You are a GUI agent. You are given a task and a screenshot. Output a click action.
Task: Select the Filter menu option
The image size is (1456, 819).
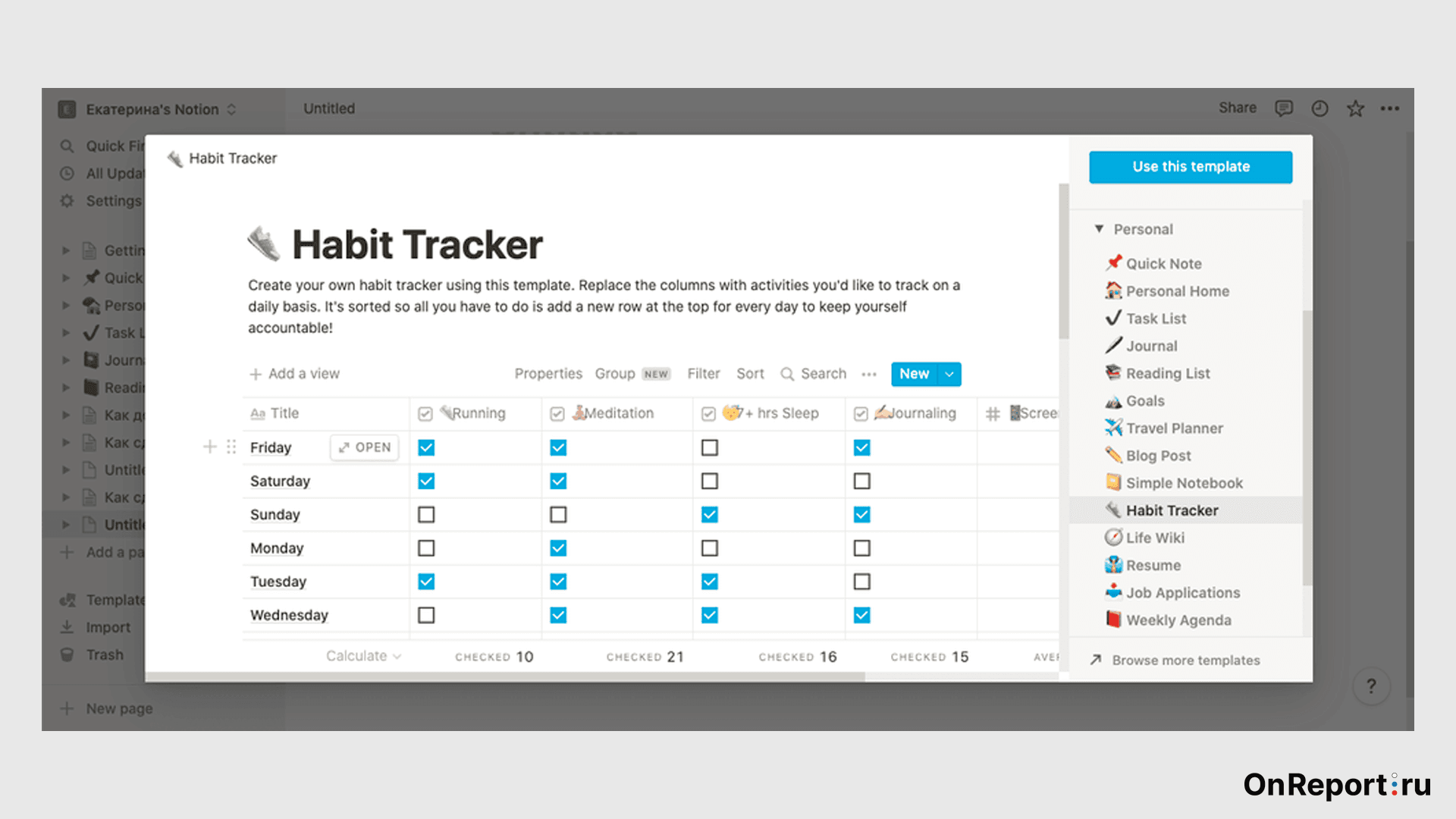point(702,373)
